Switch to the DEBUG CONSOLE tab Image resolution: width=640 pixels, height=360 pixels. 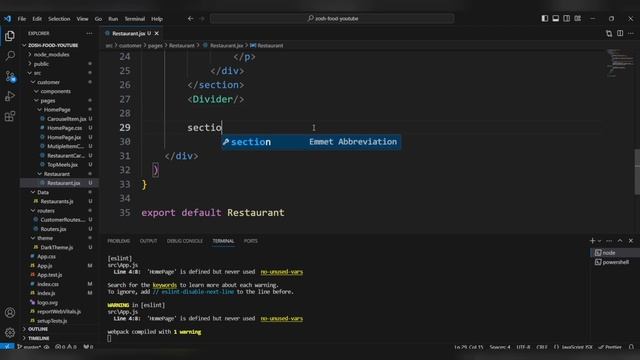184,241
